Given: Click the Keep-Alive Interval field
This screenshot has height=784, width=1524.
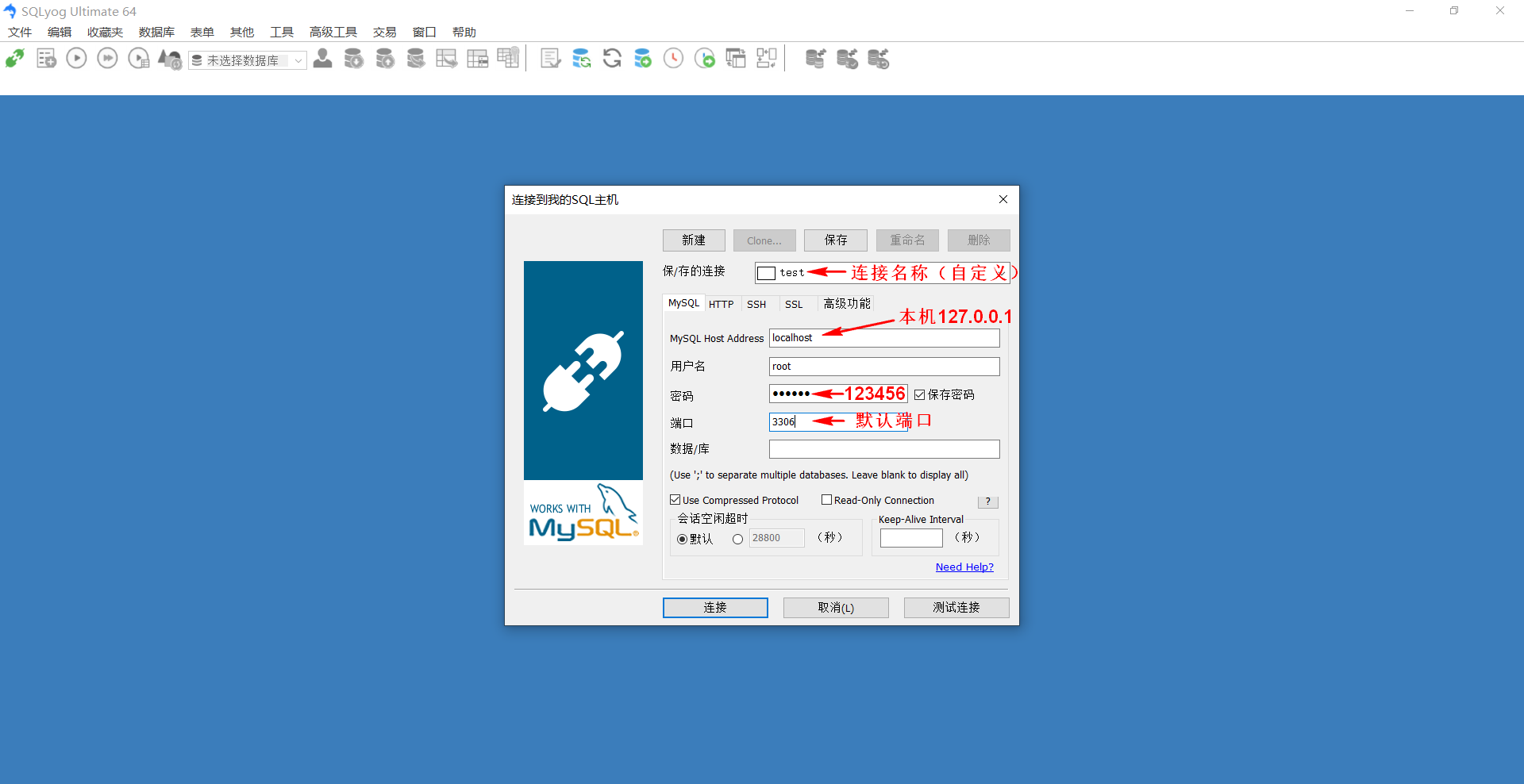Looking at the screenshot, I should pos(911,538).
